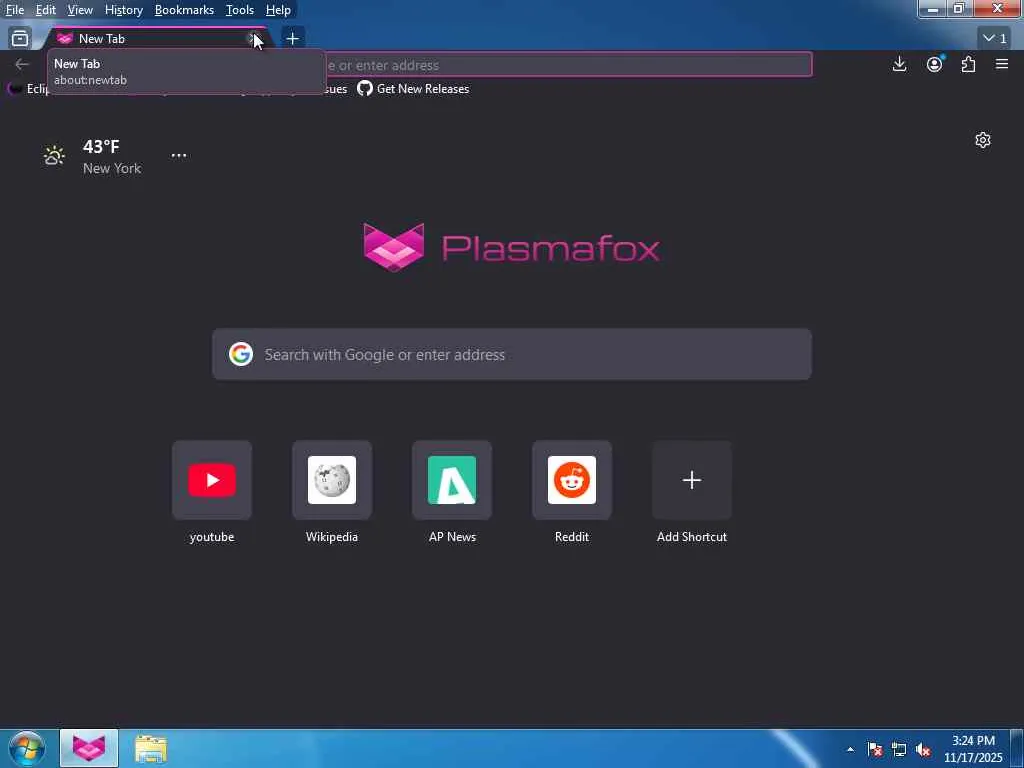
Task: Click the muted volume tray icon
Action: [x=923, y=749]
